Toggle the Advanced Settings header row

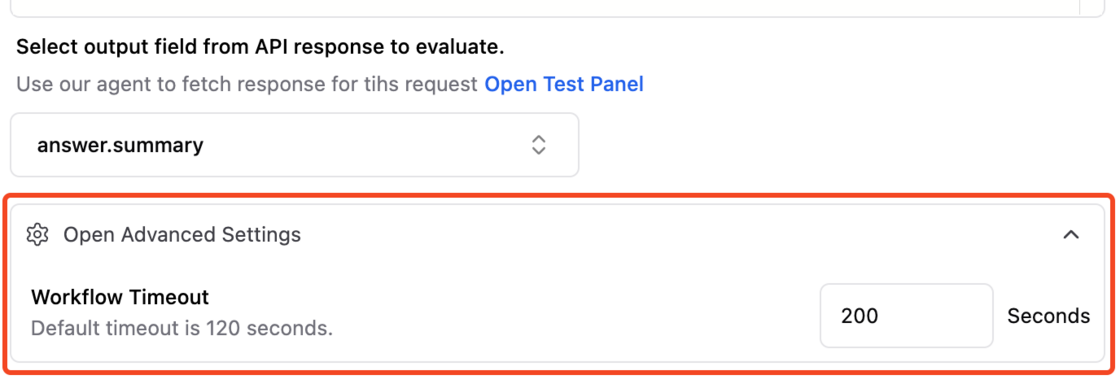(557, 234)
